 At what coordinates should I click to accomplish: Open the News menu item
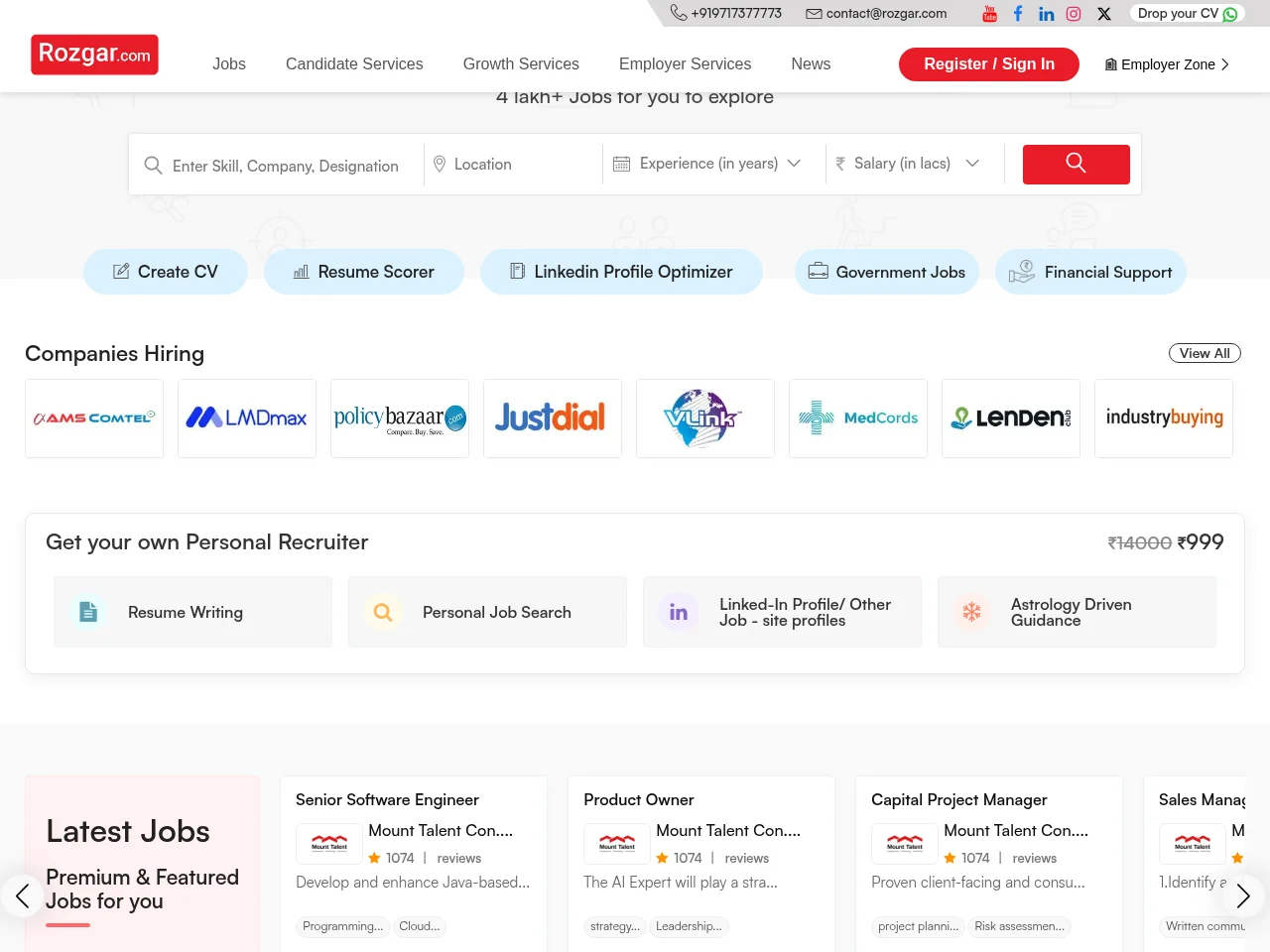click(x=811, y=63)
